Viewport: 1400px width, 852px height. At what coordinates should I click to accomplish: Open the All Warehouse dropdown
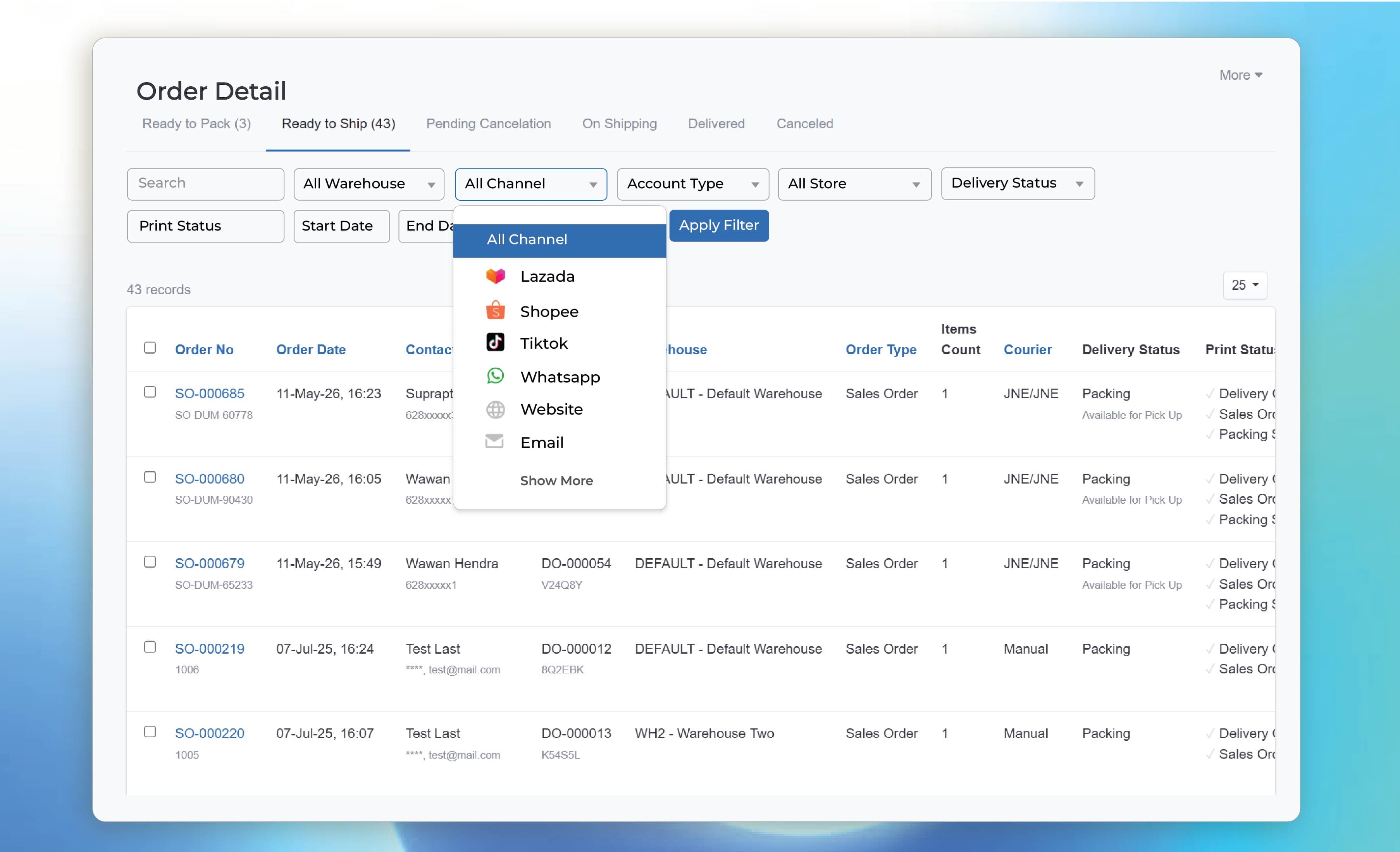click(x=369, y=184)
